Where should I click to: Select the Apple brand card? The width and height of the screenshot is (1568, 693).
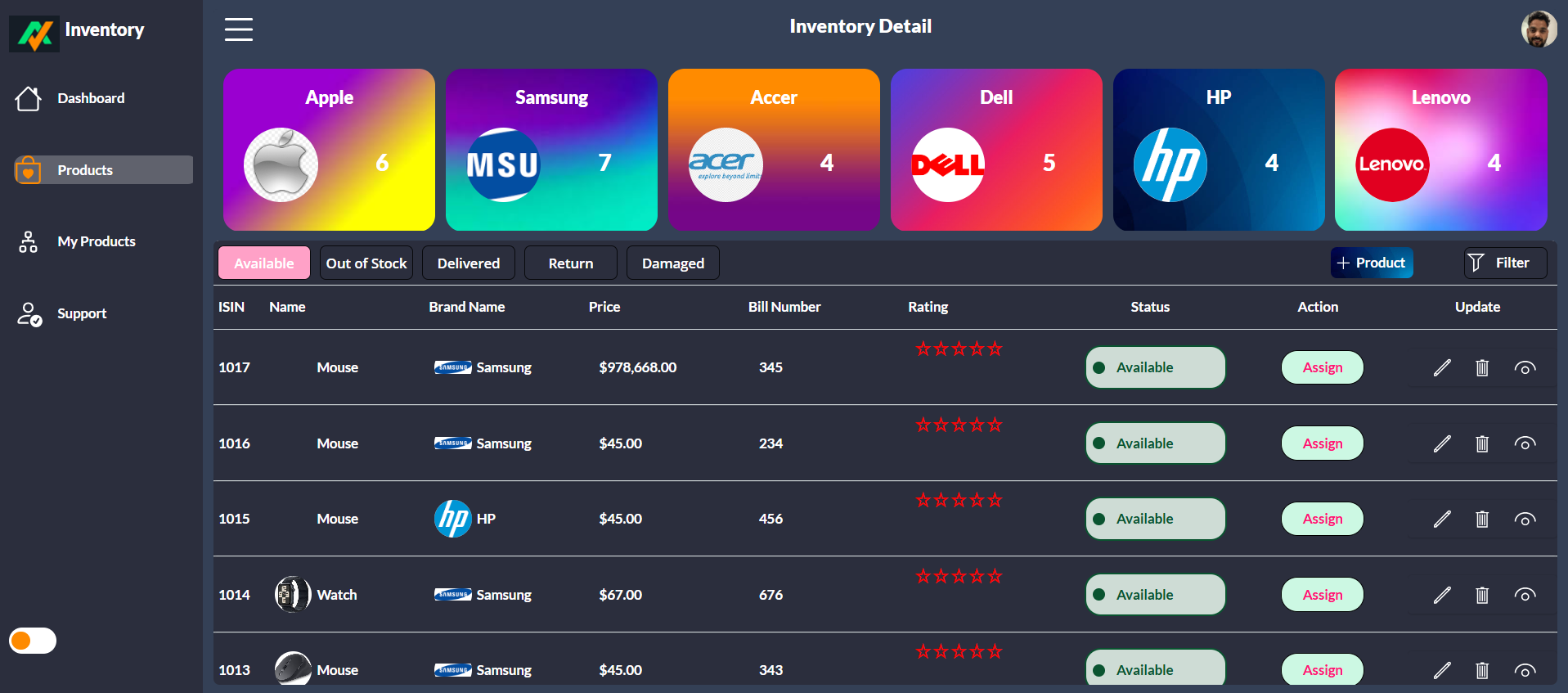pyautogui.click(x=329, y=150)
